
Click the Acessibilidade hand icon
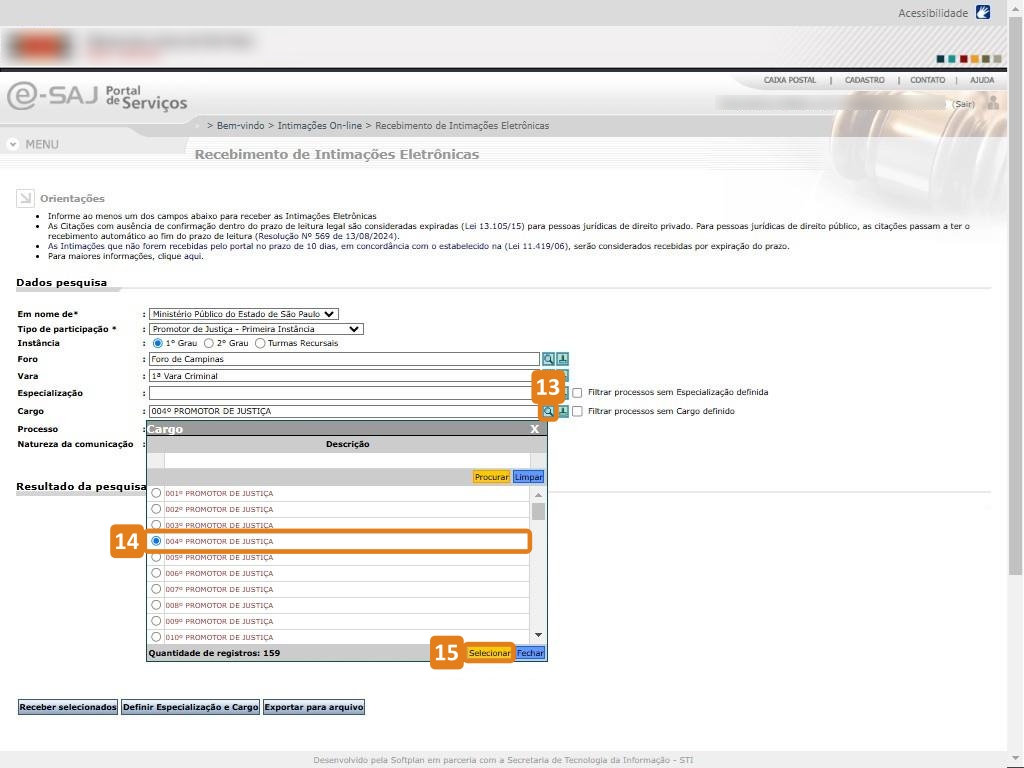click(x=983, y=13)
